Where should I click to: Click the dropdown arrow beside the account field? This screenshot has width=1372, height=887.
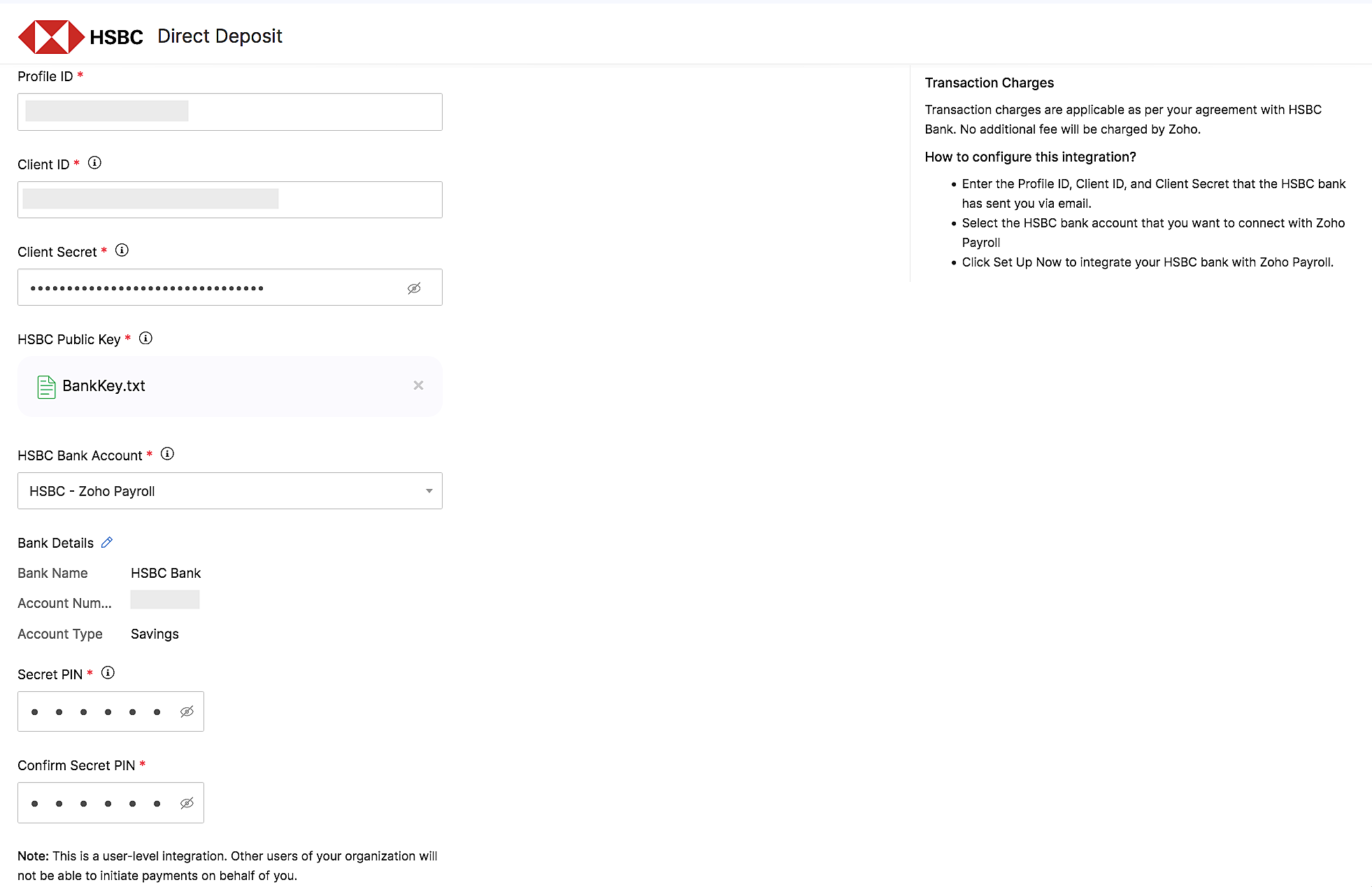pyautogui.click(x=429, y=490)
